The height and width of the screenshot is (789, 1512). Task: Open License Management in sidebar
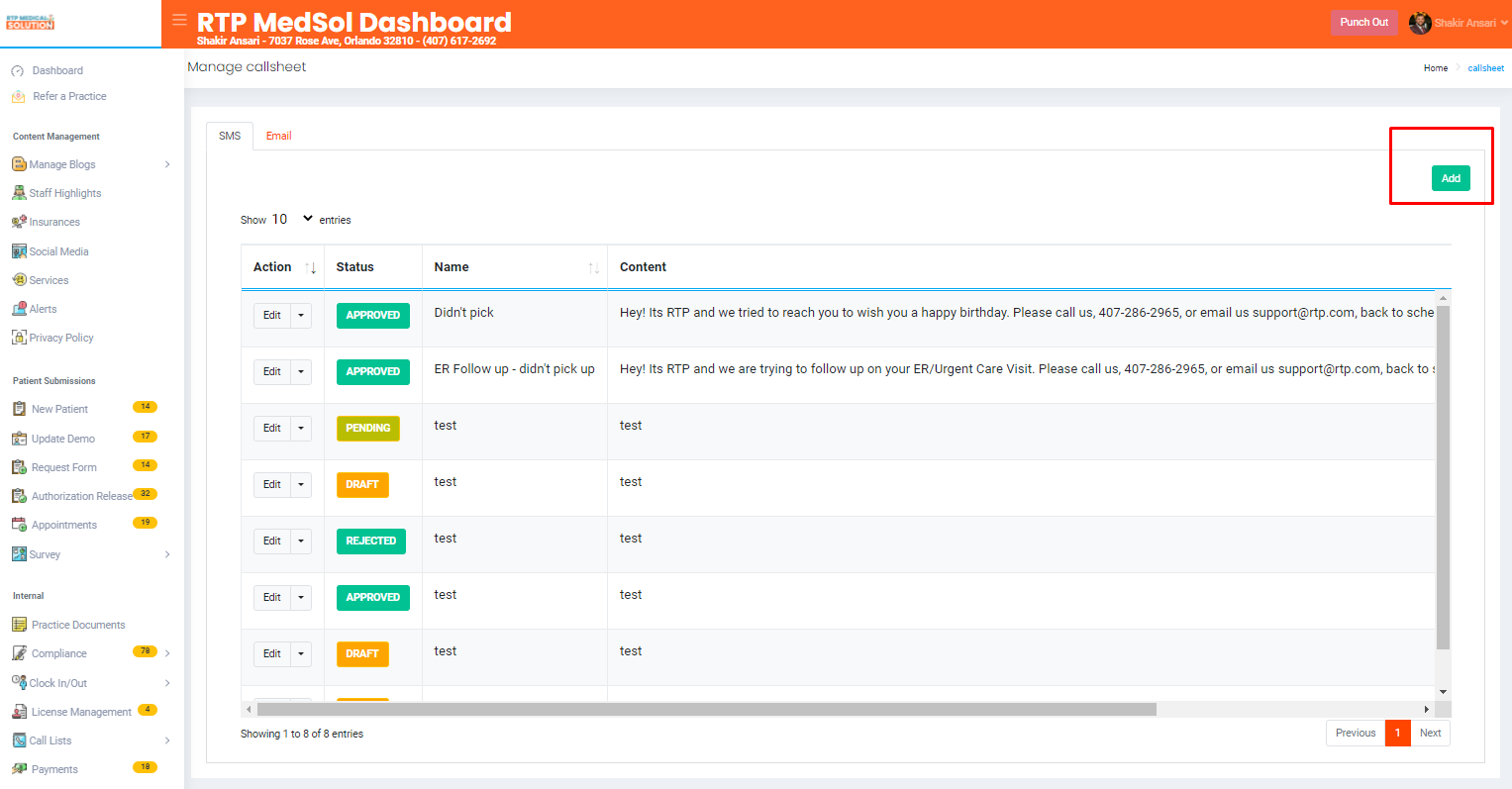[81, 712]
